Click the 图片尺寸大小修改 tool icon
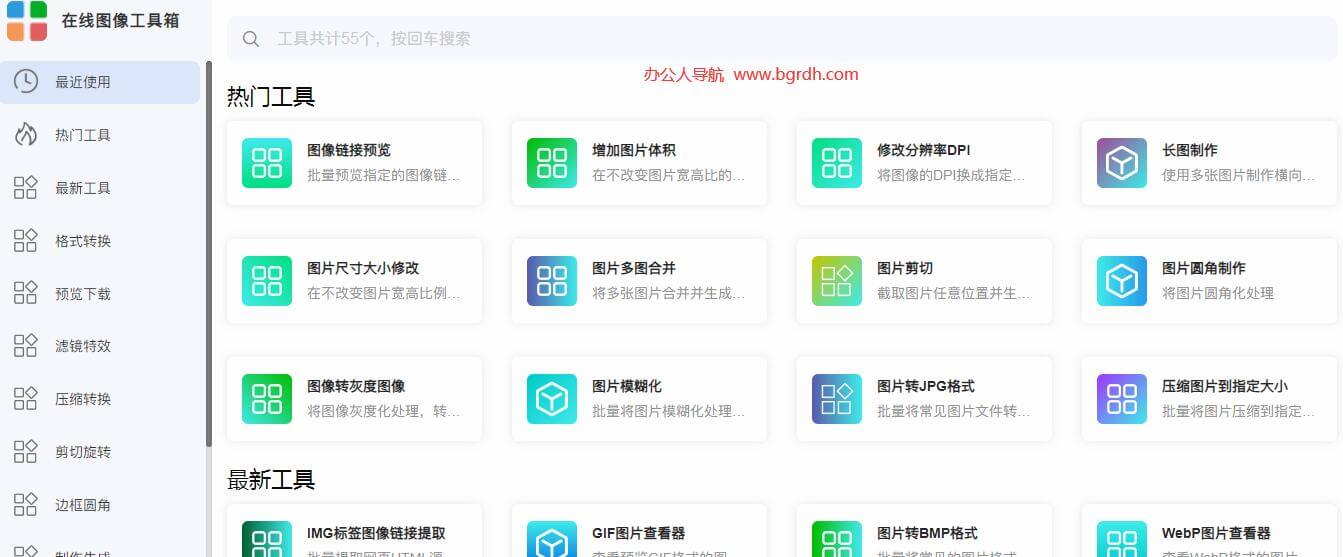 [x=267, y=281]
